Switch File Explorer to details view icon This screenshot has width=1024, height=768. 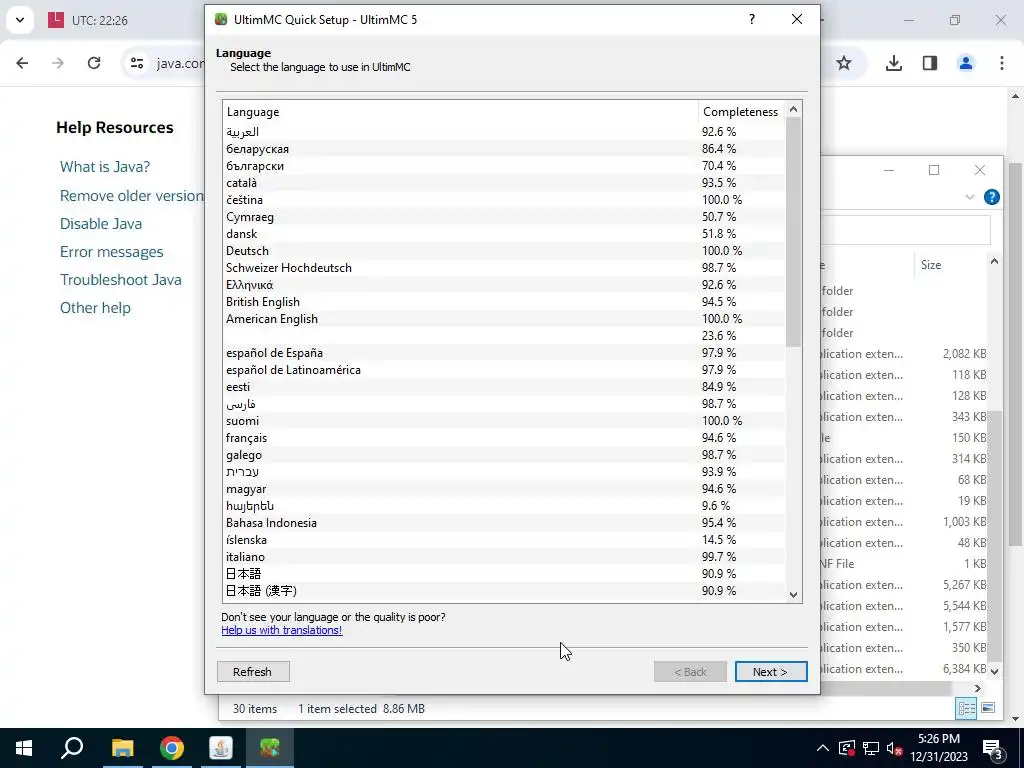pos(967,708)
